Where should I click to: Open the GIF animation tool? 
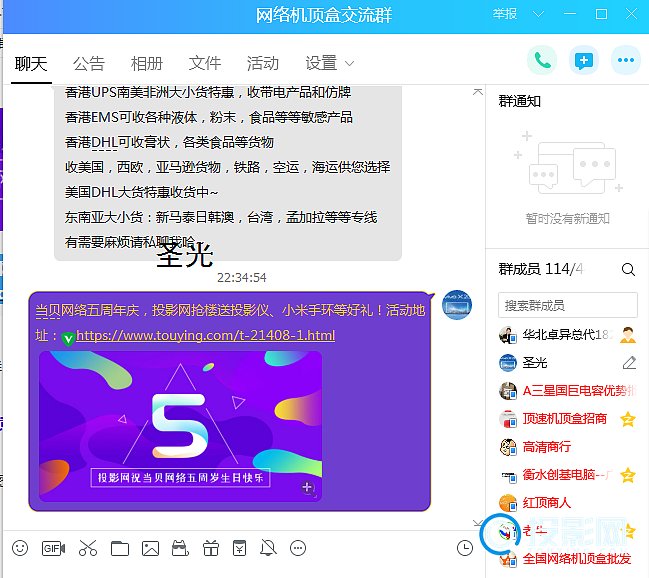pyautogui.click(x=53, y=549)
